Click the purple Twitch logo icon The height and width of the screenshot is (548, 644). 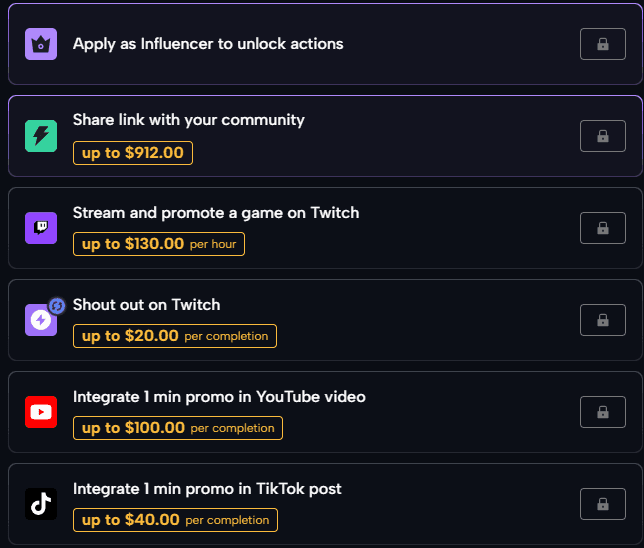click(41, 228)
